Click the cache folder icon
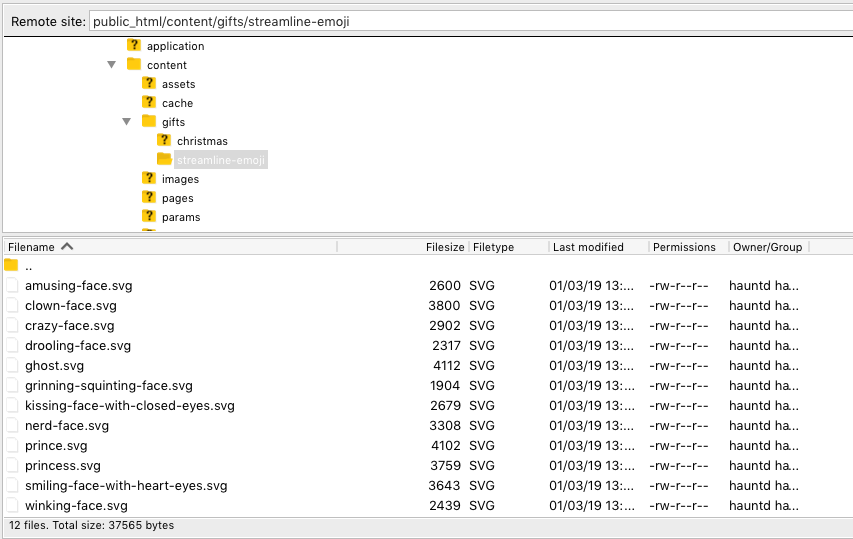Viewport: 853px width, 539px height. coord(149,103)
